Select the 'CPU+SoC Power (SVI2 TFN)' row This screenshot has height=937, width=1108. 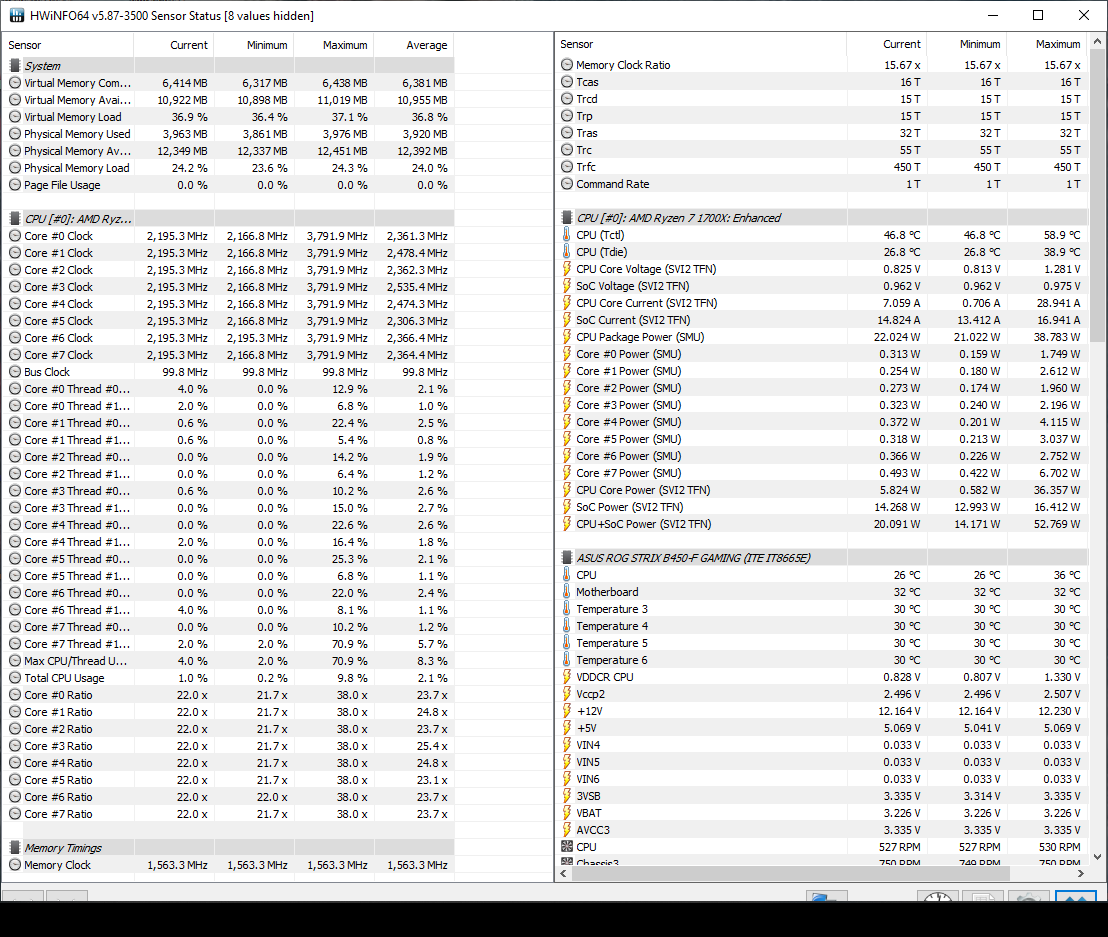coord(823,524)
